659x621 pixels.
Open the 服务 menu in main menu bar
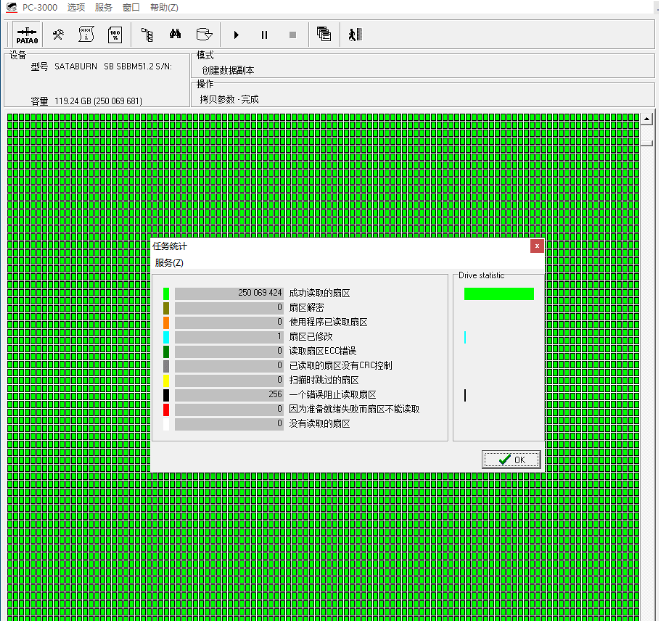(x=103, y=7)
